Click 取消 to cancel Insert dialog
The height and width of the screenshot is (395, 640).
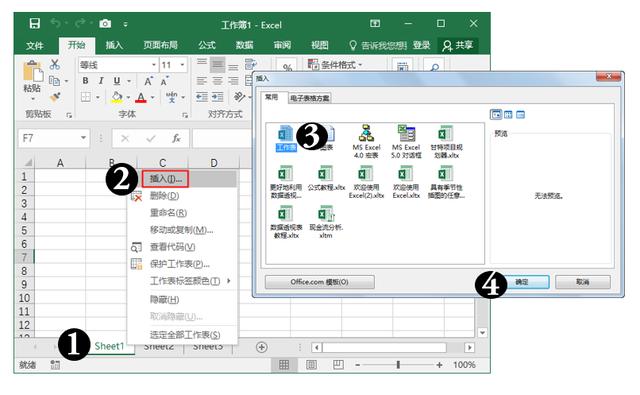[582, 282]
